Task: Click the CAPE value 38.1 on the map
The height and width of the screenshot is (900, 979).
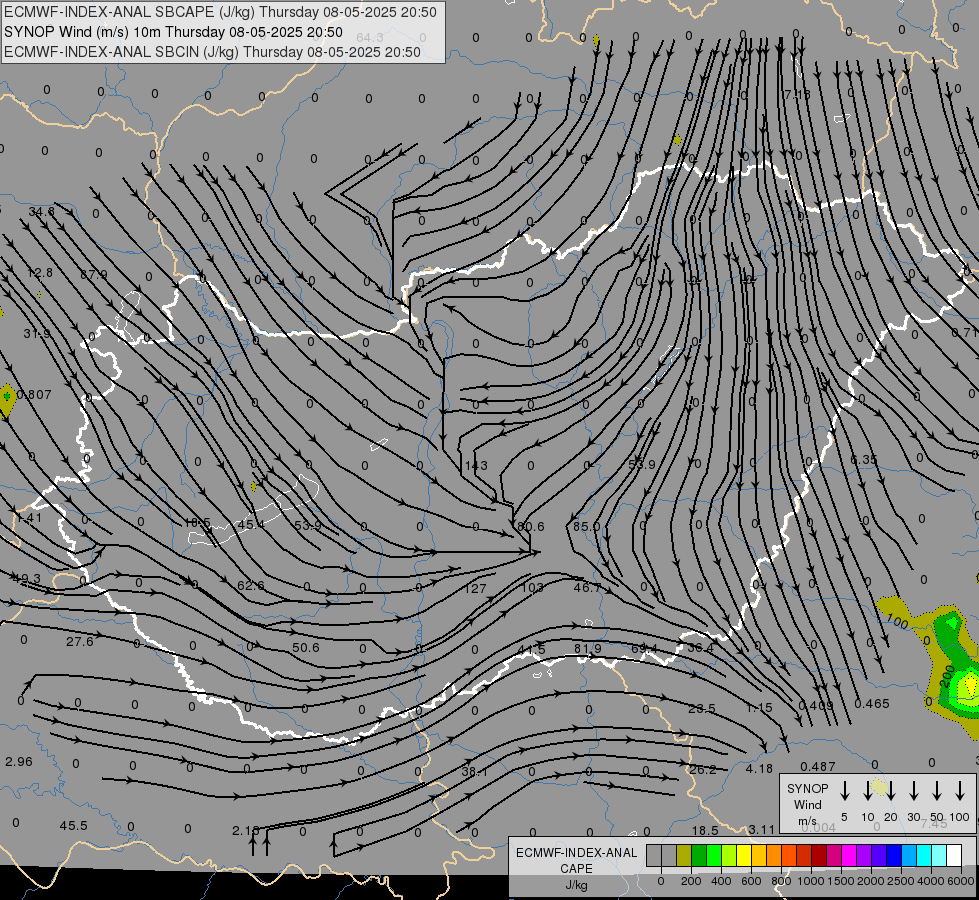Action: point(475,772)
